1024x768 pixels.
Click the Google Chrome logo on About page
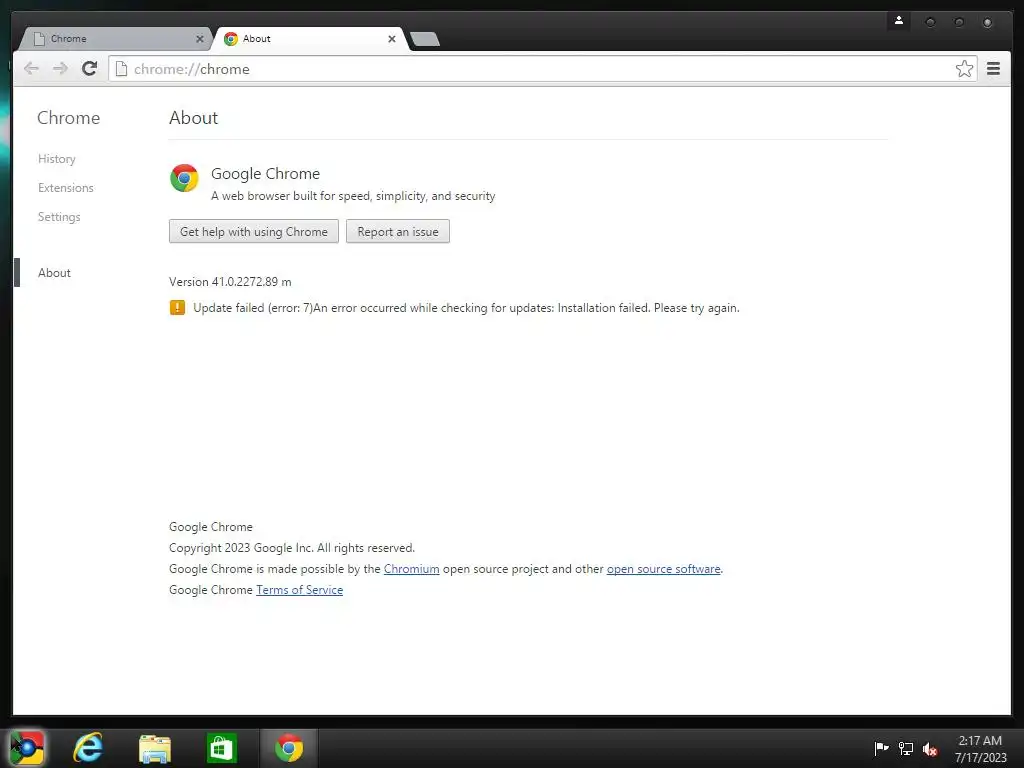coord(184,178)
